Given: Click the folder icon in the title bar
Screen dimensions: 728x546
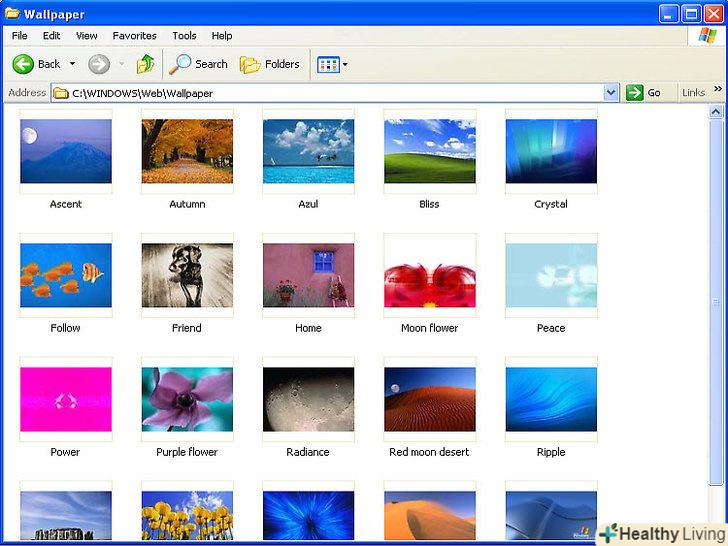Looking at the screenshot, I should (13, 13).
